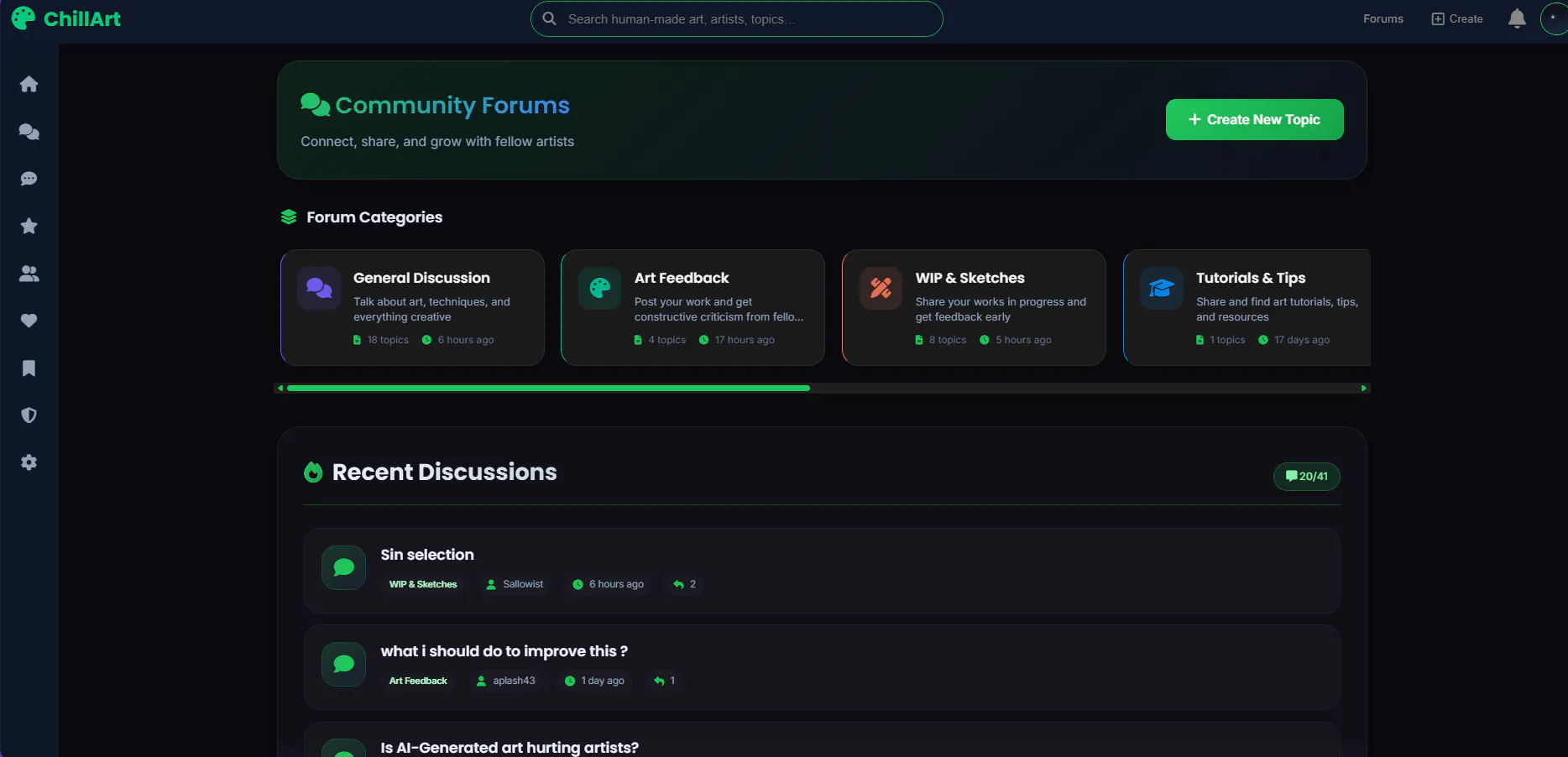The height and width of the screenshot is (757, 1568).
Task: Open the Create menu in the header
Action: pyautogui.click(x=1457, y=18)
